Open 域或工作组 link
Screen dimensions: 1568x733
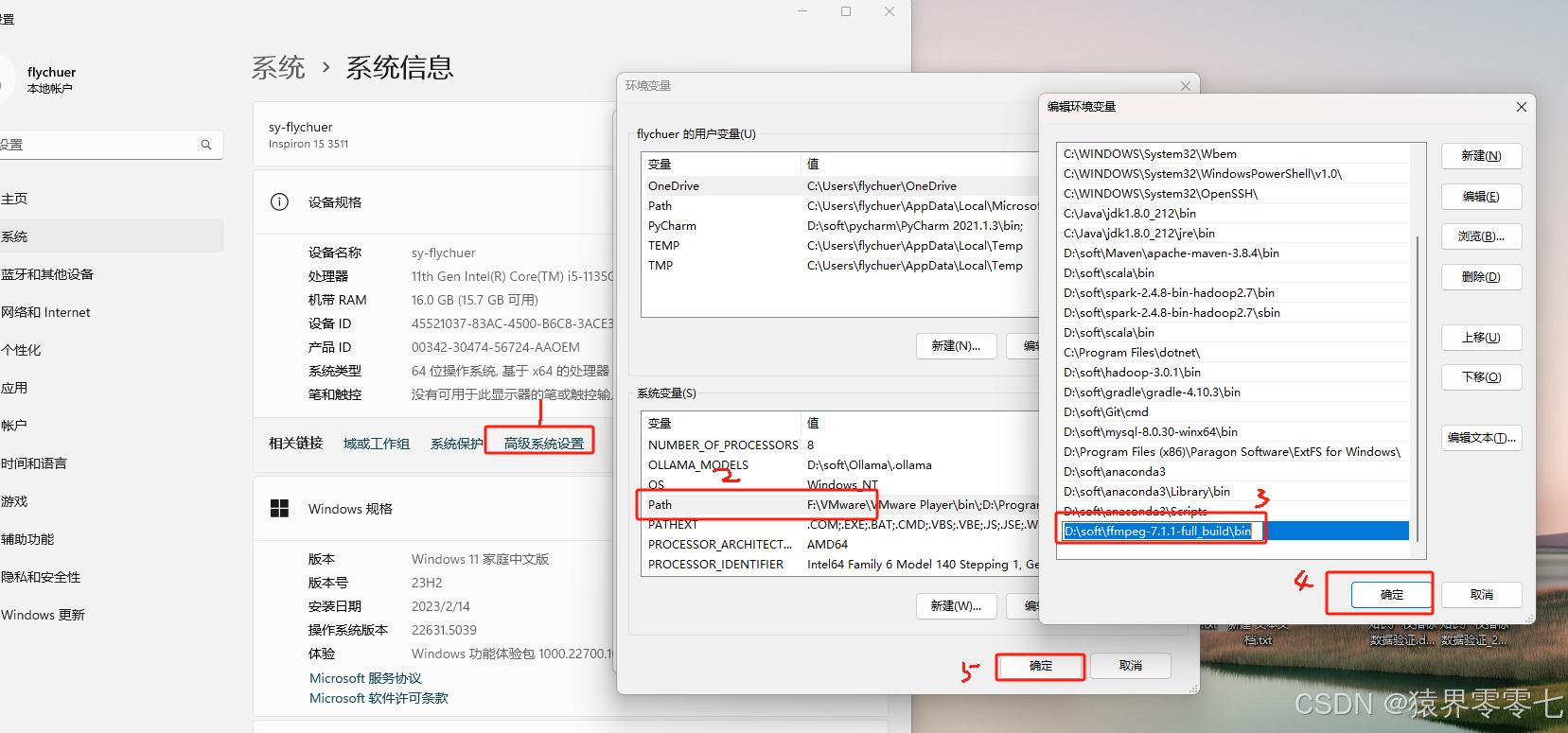click(377, 444)
